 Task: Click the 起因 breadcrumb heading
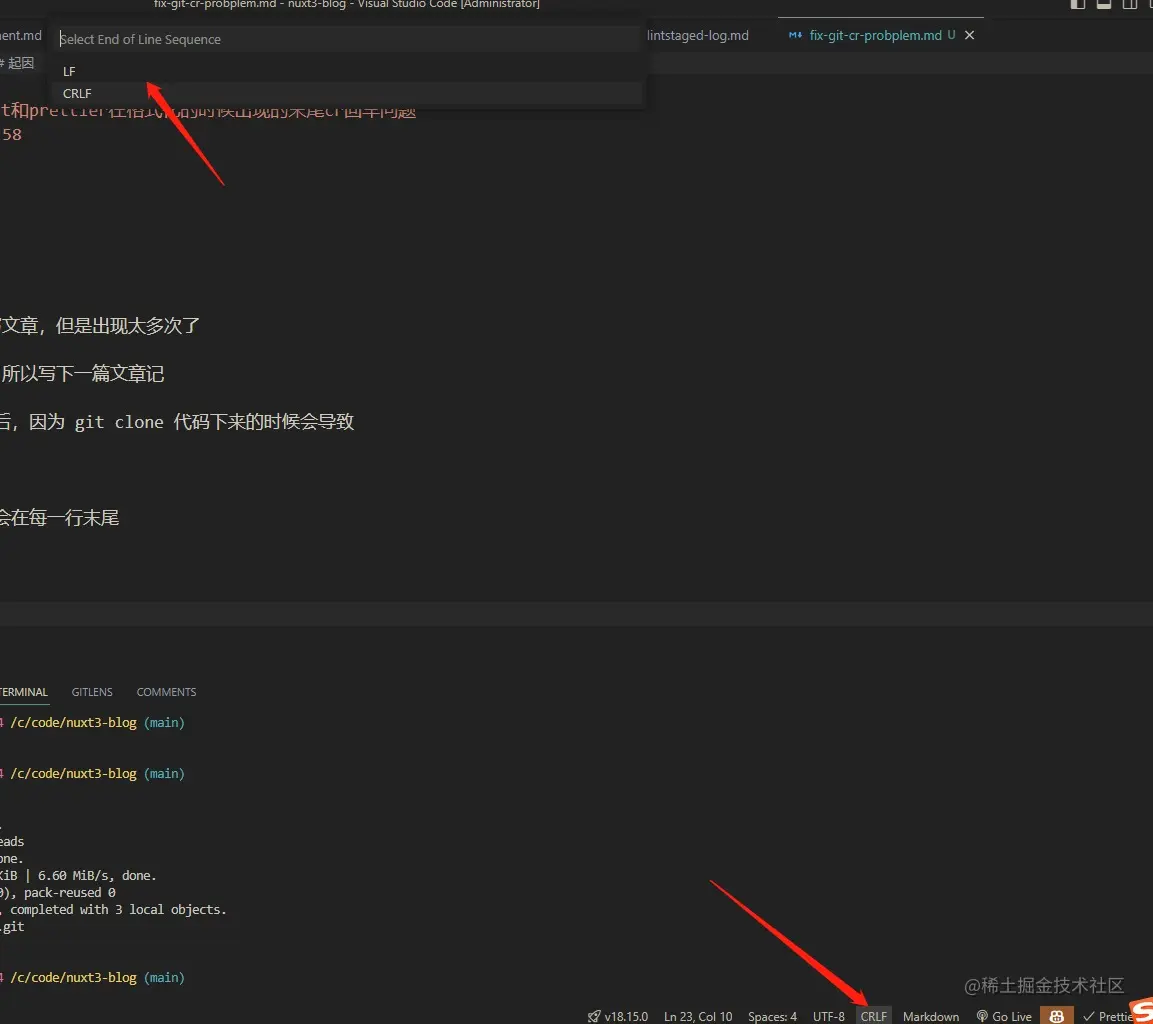pyautogui.click(x=21, y=63)
